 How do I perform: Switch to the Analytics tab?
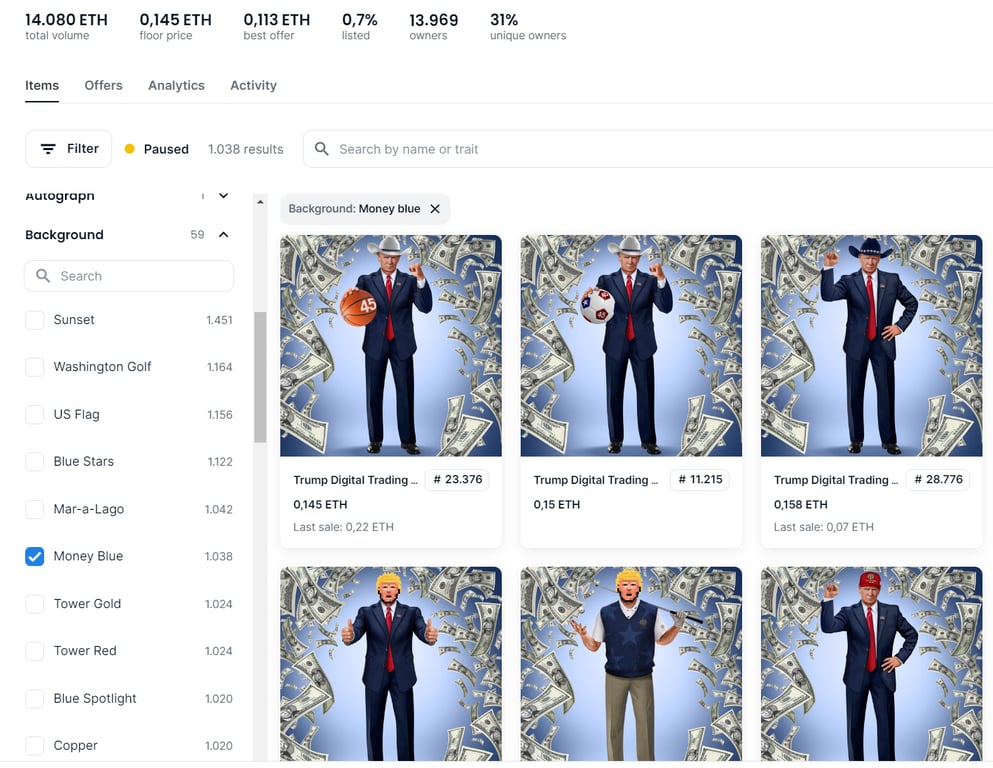click(x=176, y=85)
